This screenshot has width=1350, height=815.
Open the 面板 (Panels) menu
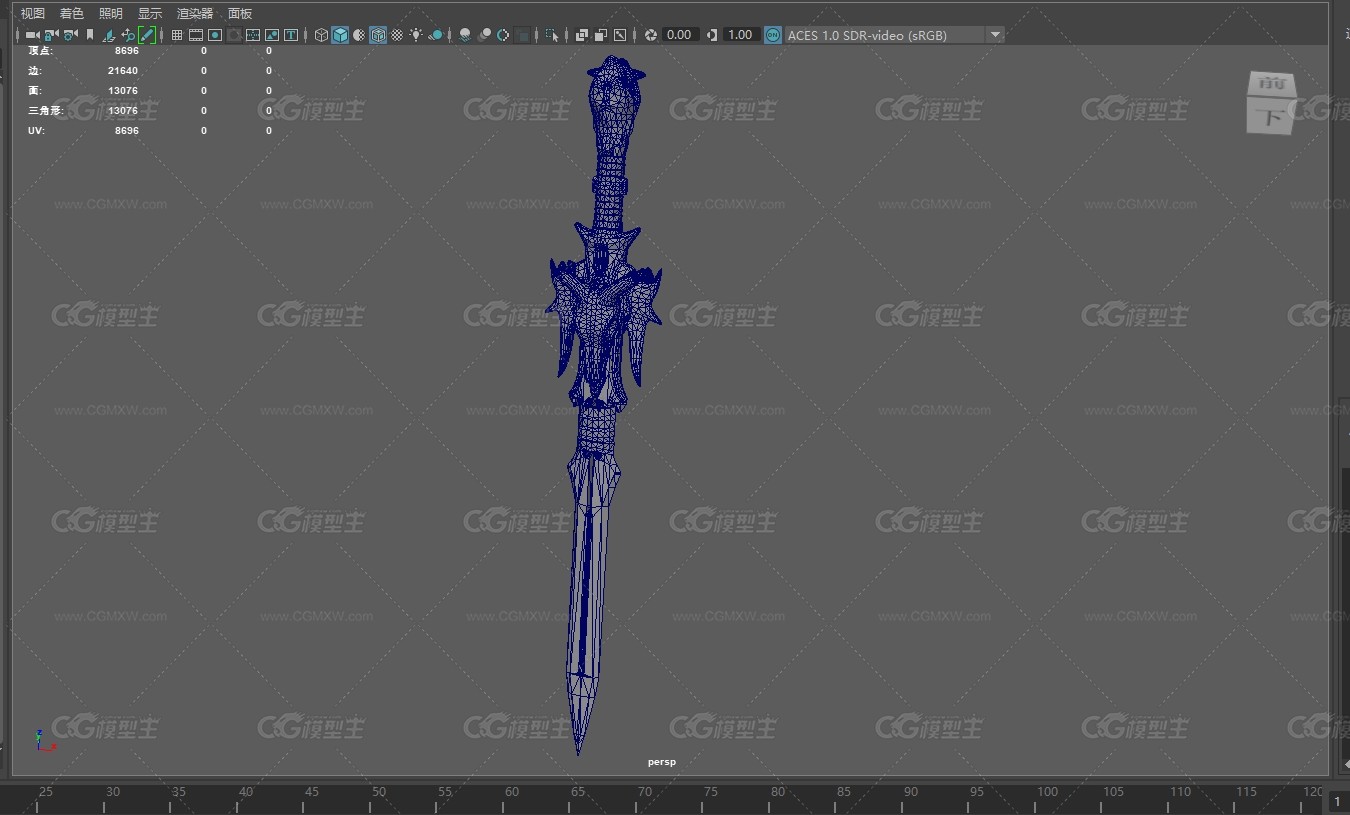240,14
